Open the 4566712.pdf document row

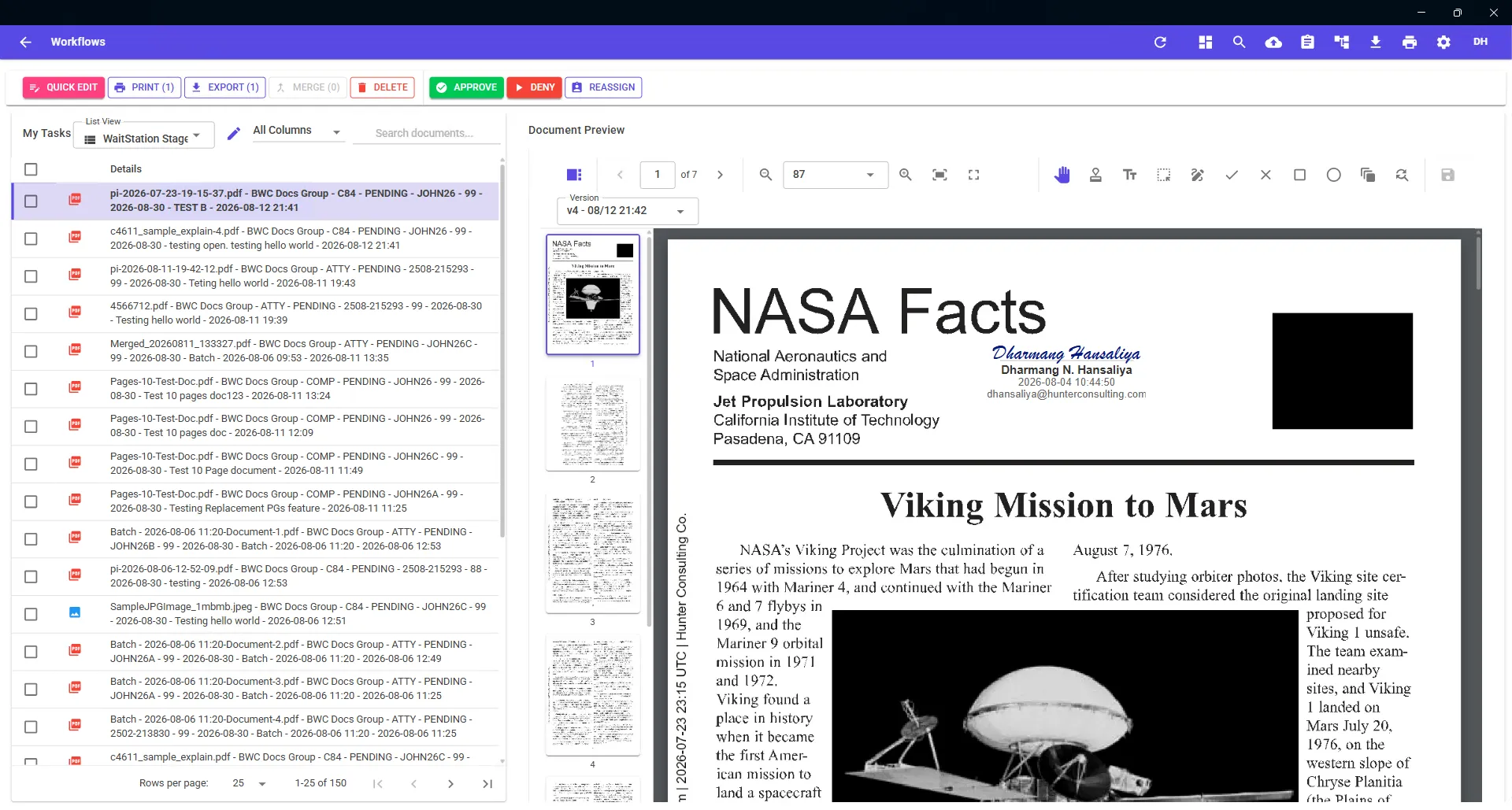click(256, 313)
